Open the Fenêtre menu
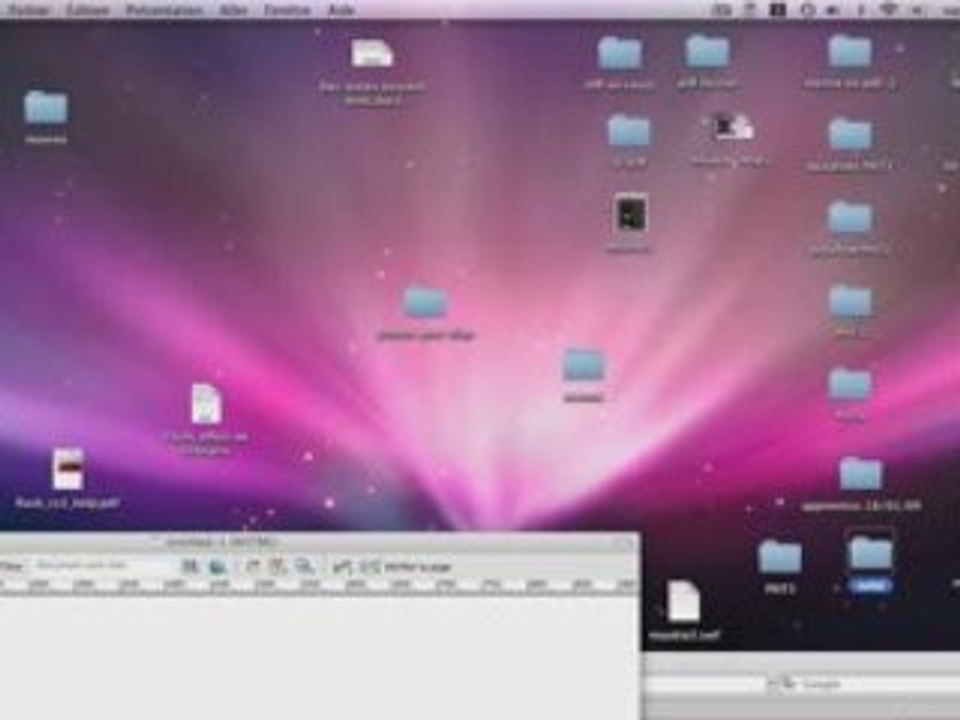Screen dimensions: 960x720 click(x=287, y=10)
